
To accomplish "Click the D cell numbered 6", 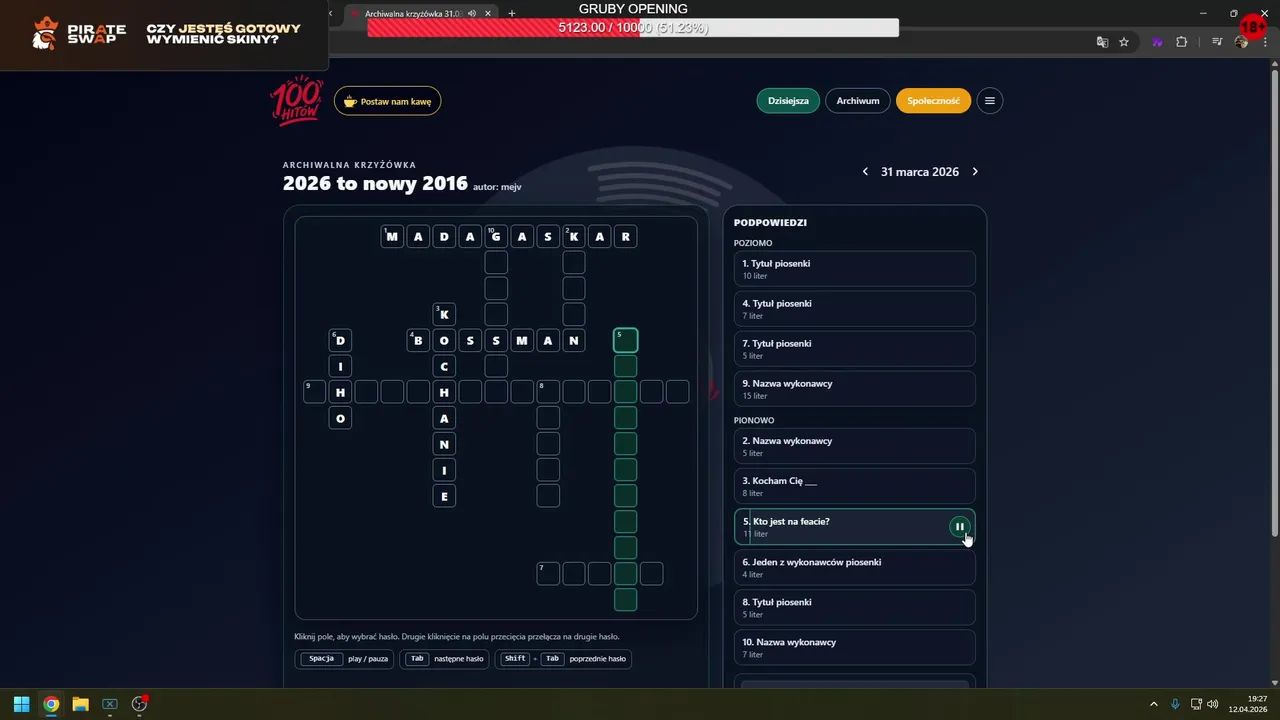I will point(340,340).
